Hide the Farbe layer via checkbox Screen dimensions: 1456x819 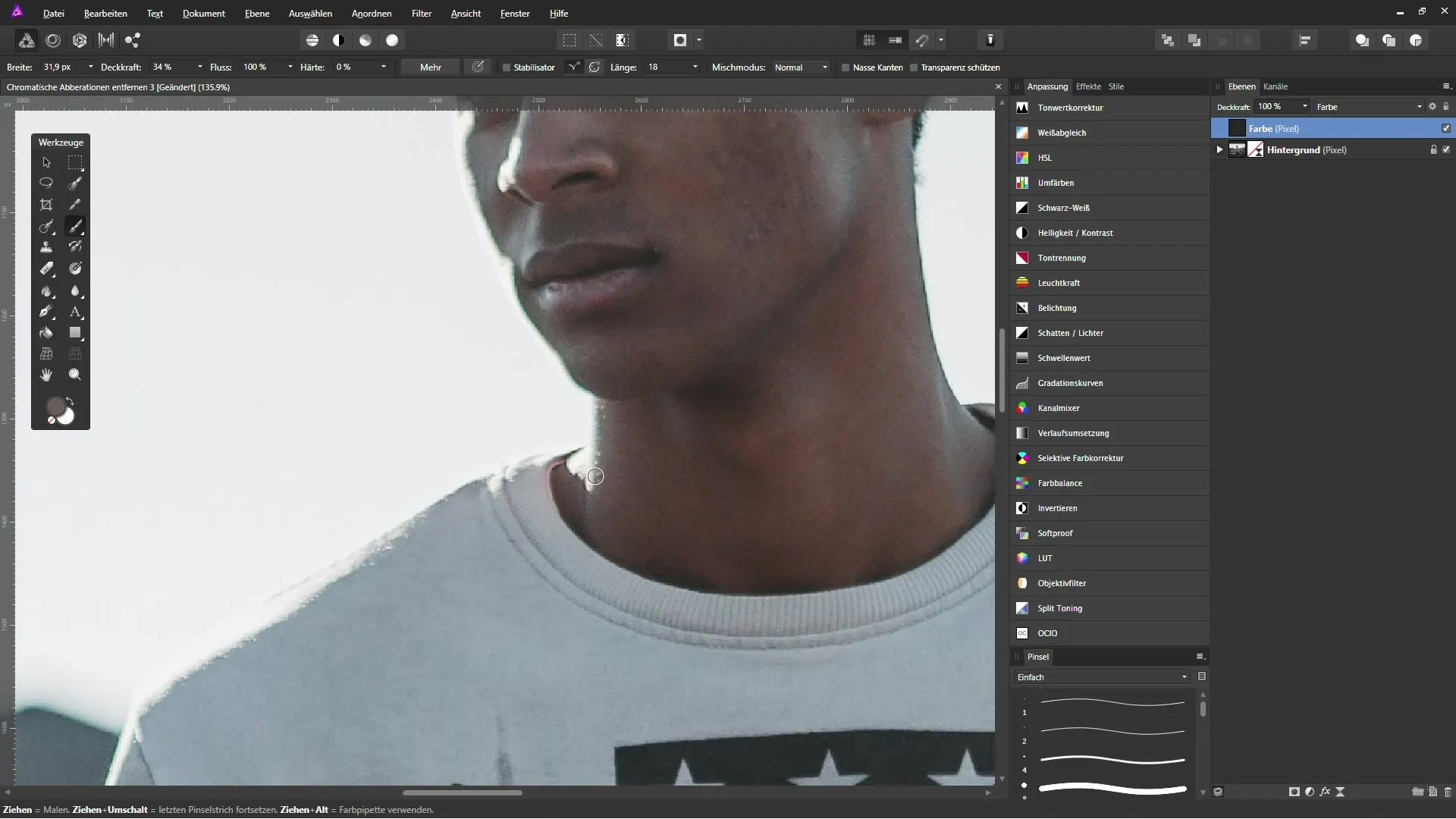coord(1445,128)
